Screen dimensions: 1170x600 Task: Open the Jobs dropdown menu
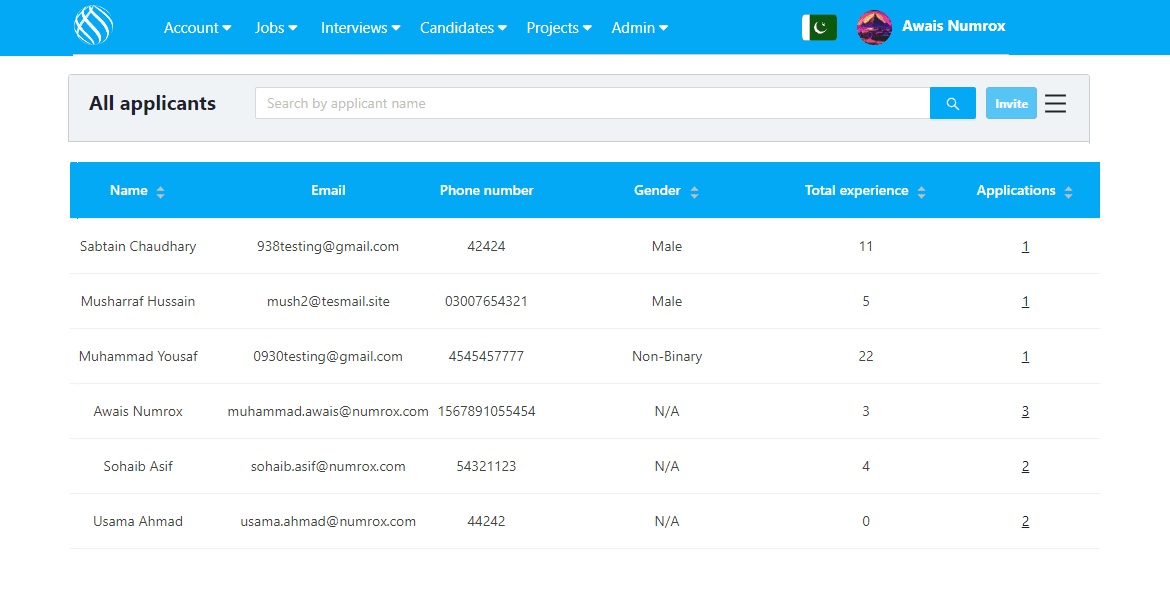[276, 28]
